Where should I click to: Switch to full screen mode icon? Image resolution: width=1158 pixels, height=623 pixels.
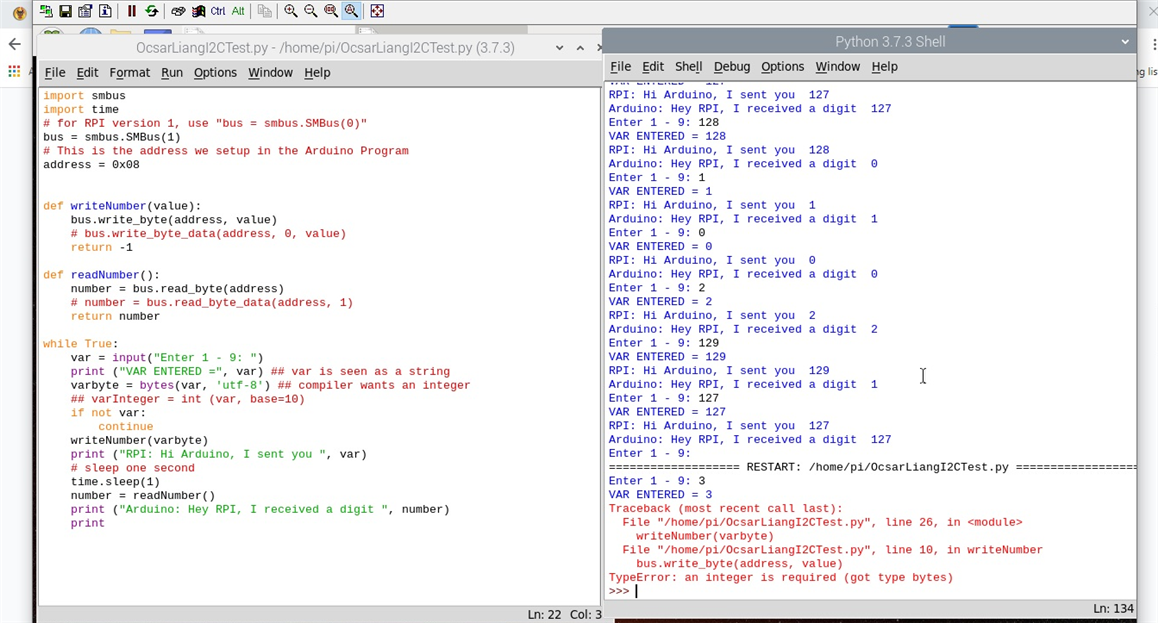(377, 11)
